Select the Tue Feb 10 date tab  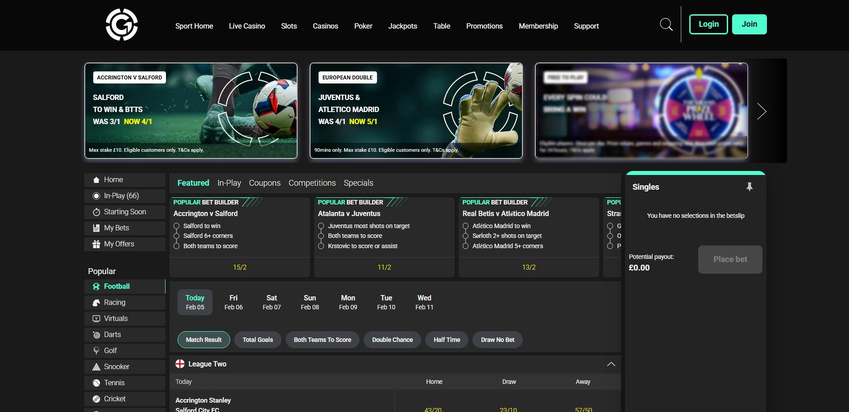[386, 302]
